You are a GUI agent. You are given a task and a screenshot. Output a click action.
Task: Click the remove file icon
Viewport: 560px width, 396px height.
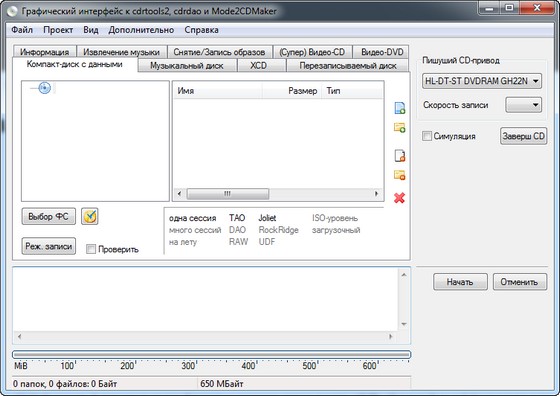[x=400, y=156]
